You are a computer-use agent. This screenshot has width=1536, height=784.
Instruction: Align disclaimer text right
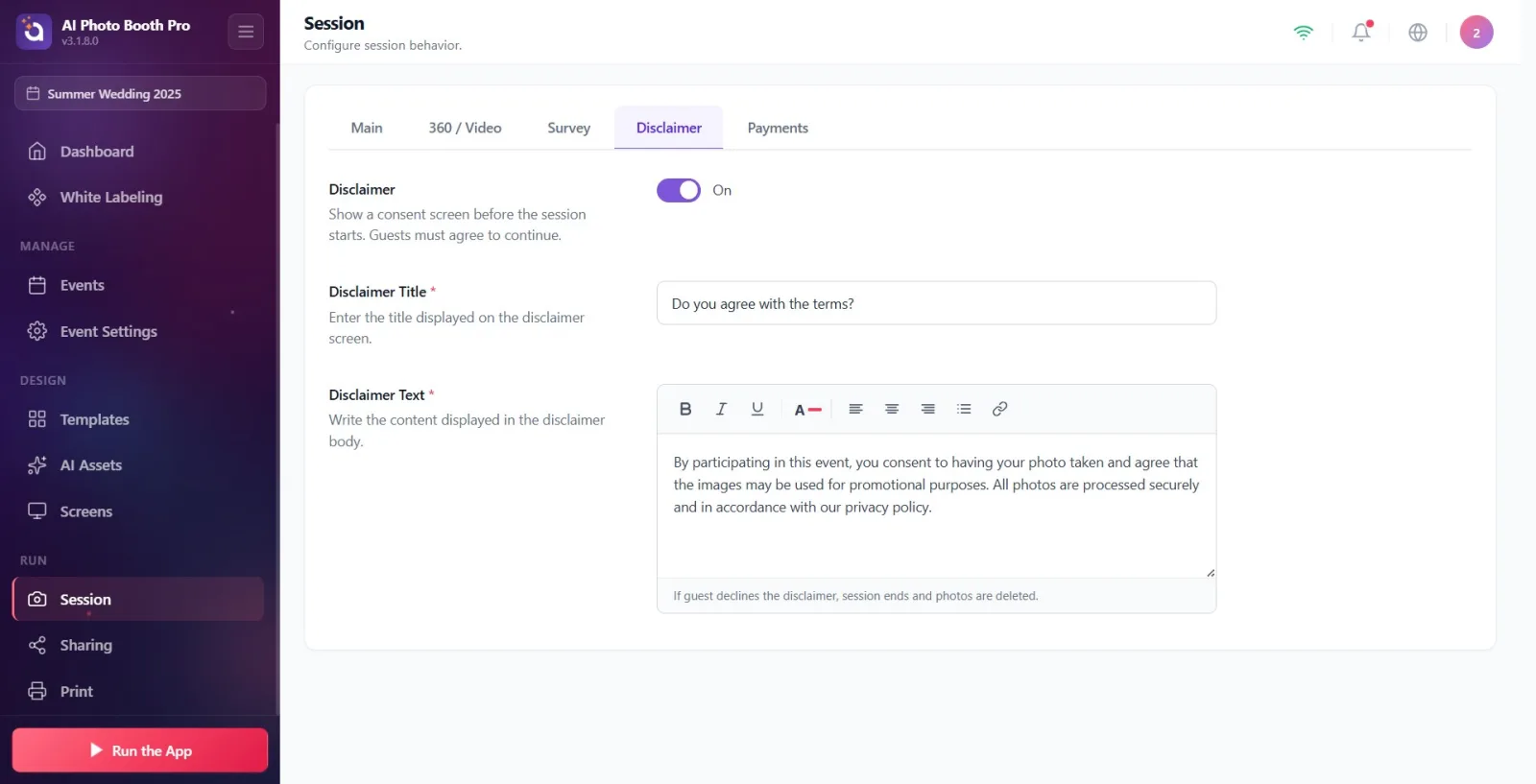(928, 409)
